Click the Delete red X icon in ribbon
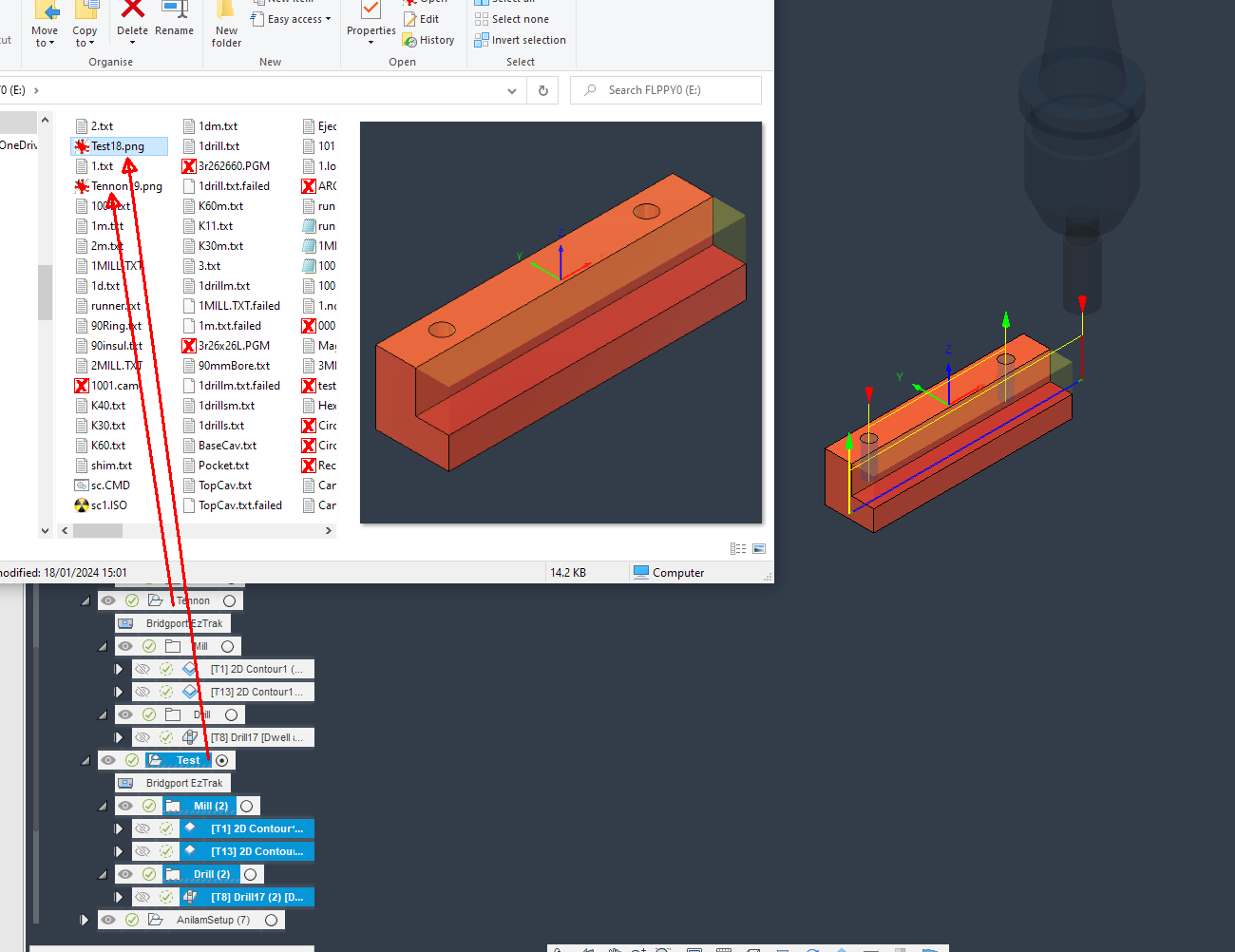 tap(132, 10)
